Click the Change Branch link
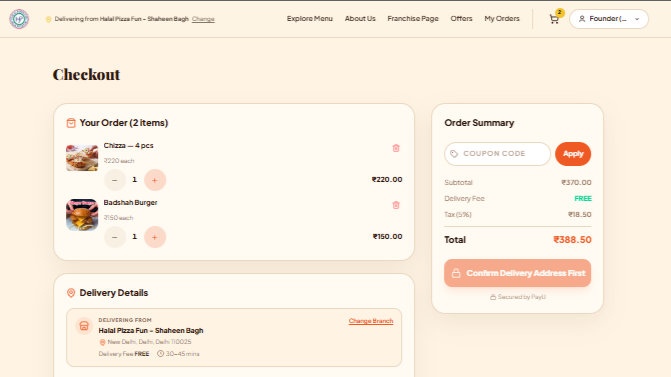Viewport: 671px width, 377px height. pyautogui.click(x=371, y=321)
